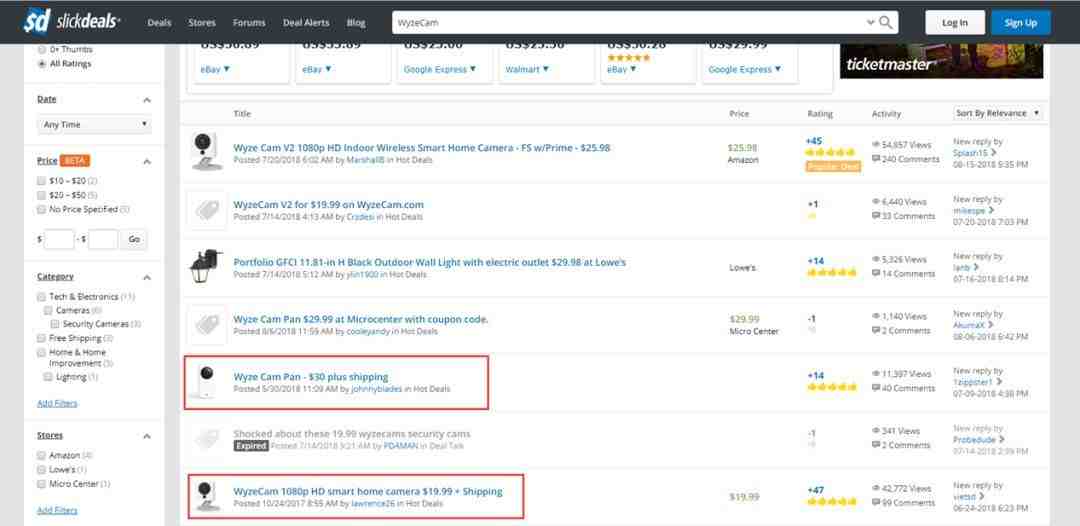Click the +47 rating stars
Viewport: 1080px width, 526px height.
coord(831,502)
